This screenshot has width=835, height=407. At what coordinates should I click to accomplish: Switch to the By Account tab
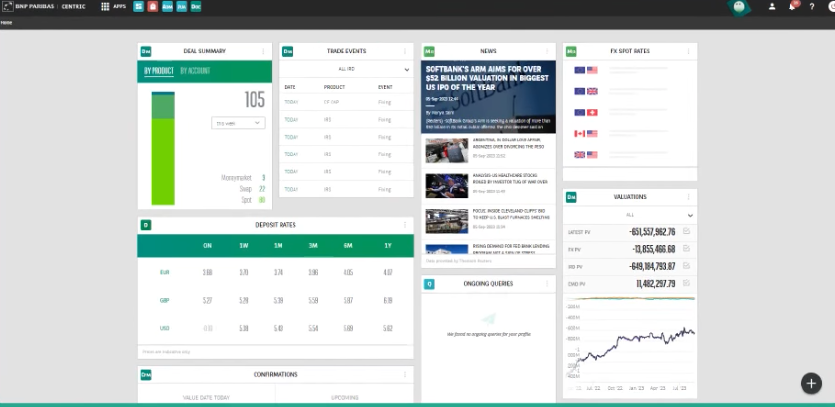195,71
